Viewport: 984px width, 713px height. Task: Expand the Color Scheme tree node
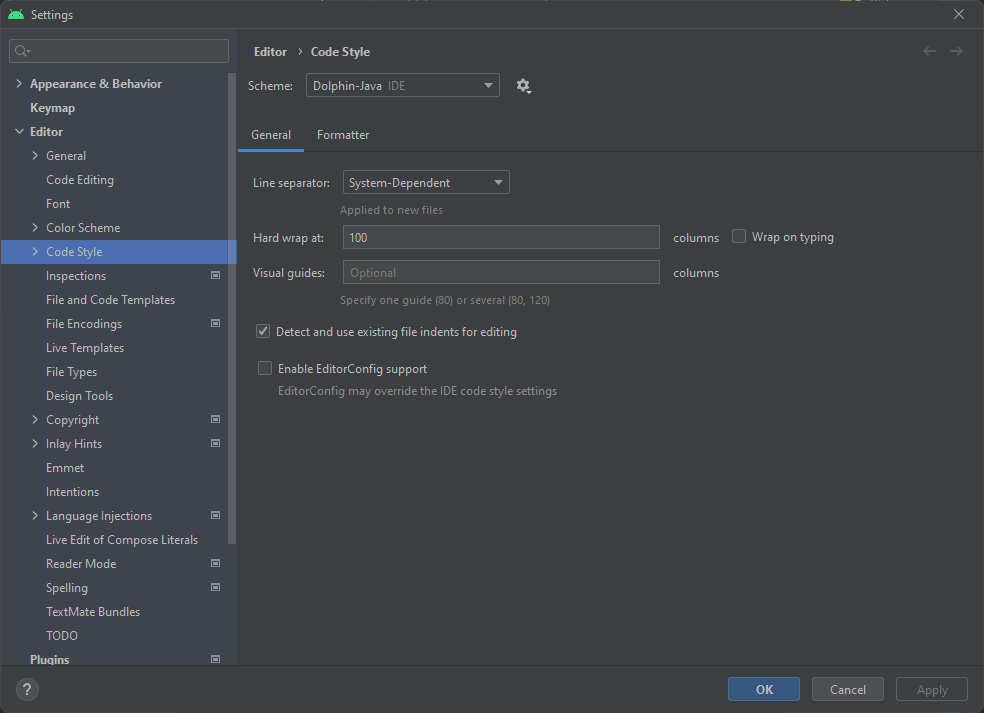tap(36, 228)
